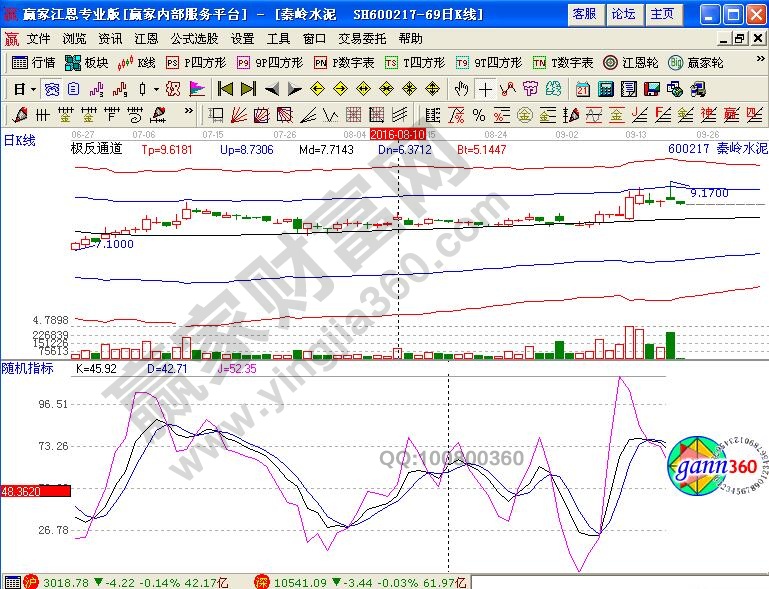Click the red 48.3620 indicator value marker
The height and width of the screenshot is (589, 769).
[x=20, y=492]
